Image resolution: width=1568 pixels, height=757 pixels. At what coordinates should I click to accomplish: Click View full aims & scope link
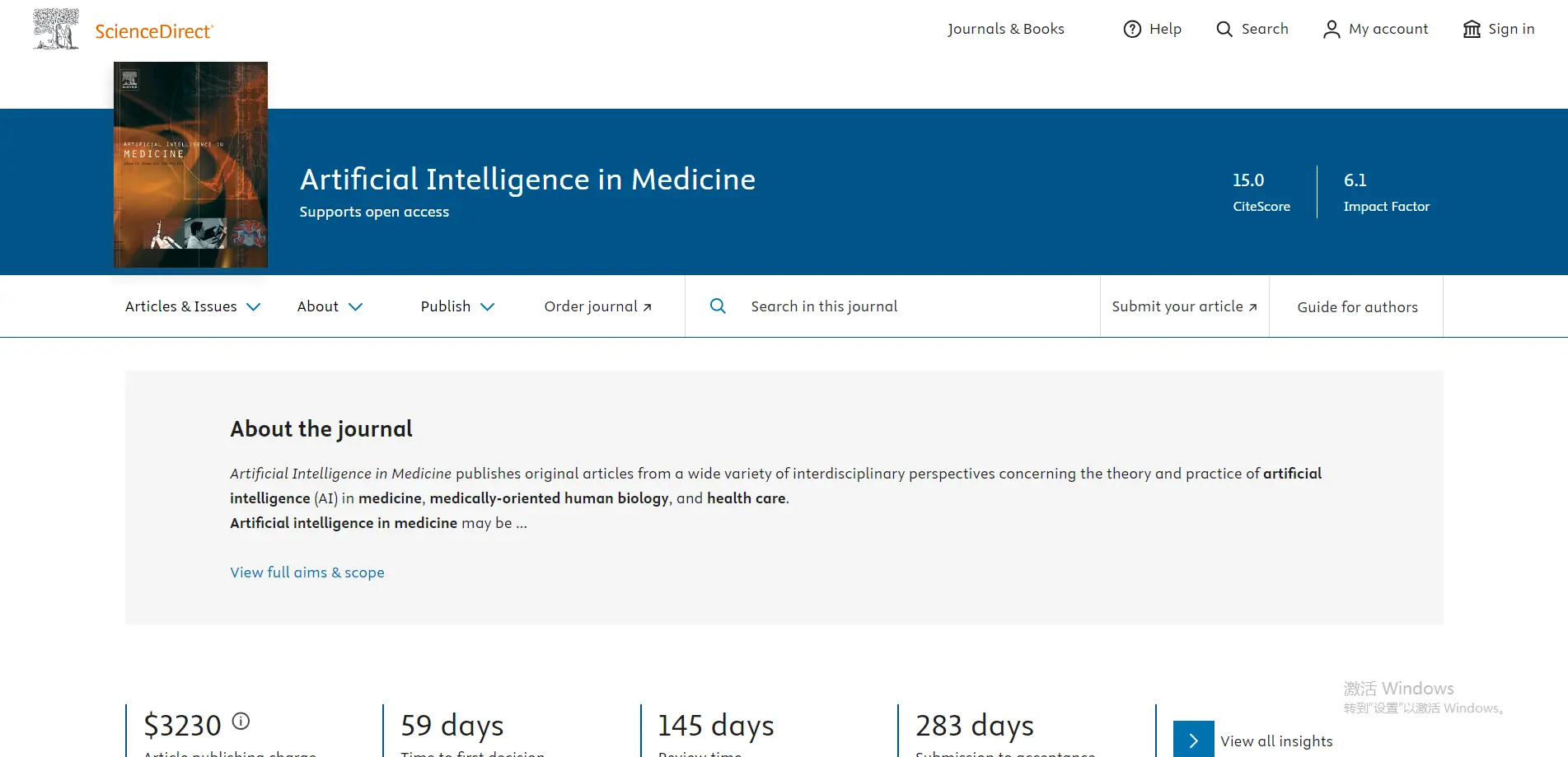click(307, 572)
